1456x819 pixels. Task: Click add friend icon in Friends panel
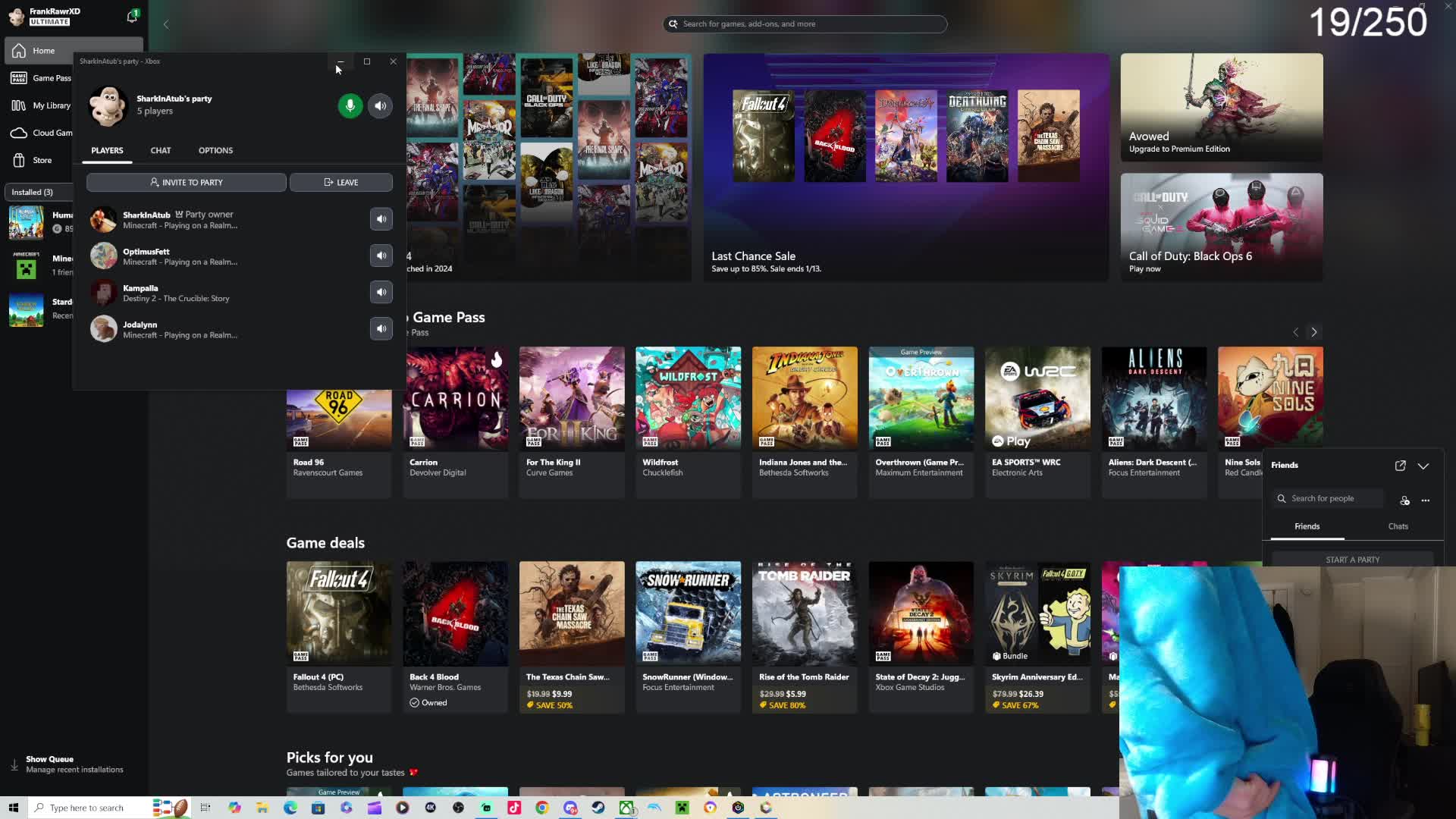point(1404,500)
